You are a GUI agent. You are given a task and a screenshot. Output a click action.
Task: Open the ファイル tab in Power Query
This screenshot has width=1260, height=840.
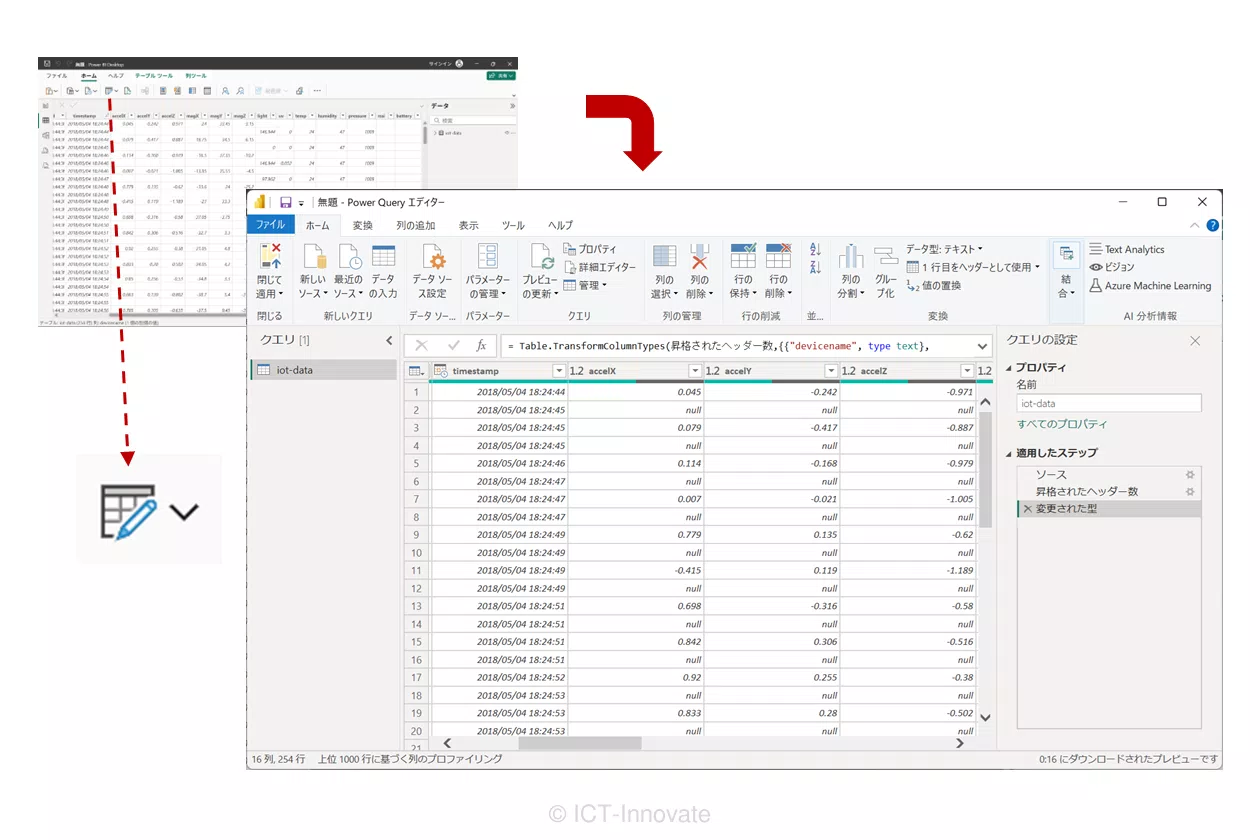click(270, 226)
